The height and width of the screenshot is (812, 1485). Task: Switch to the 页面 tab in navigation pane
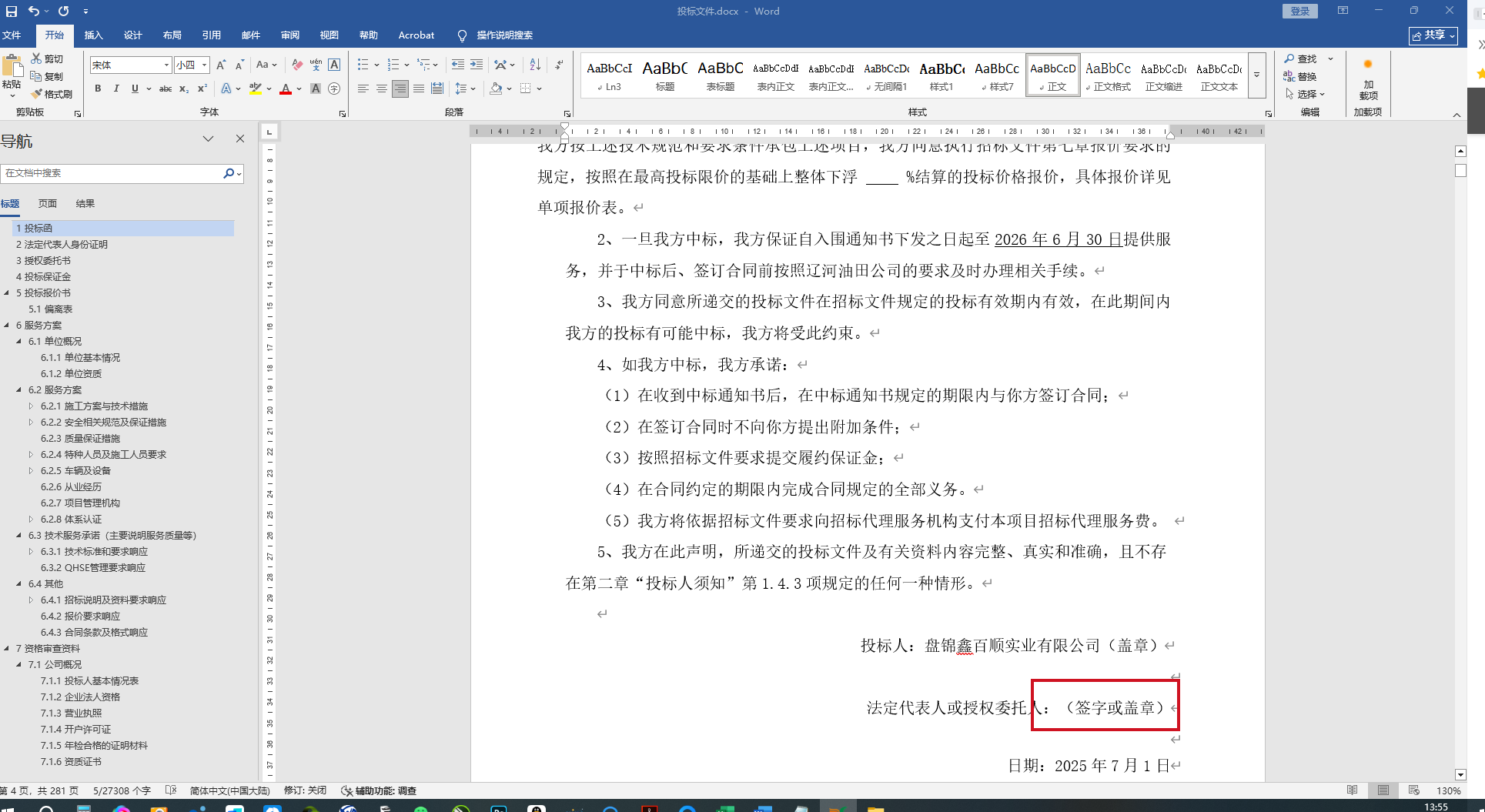(48, 204)
